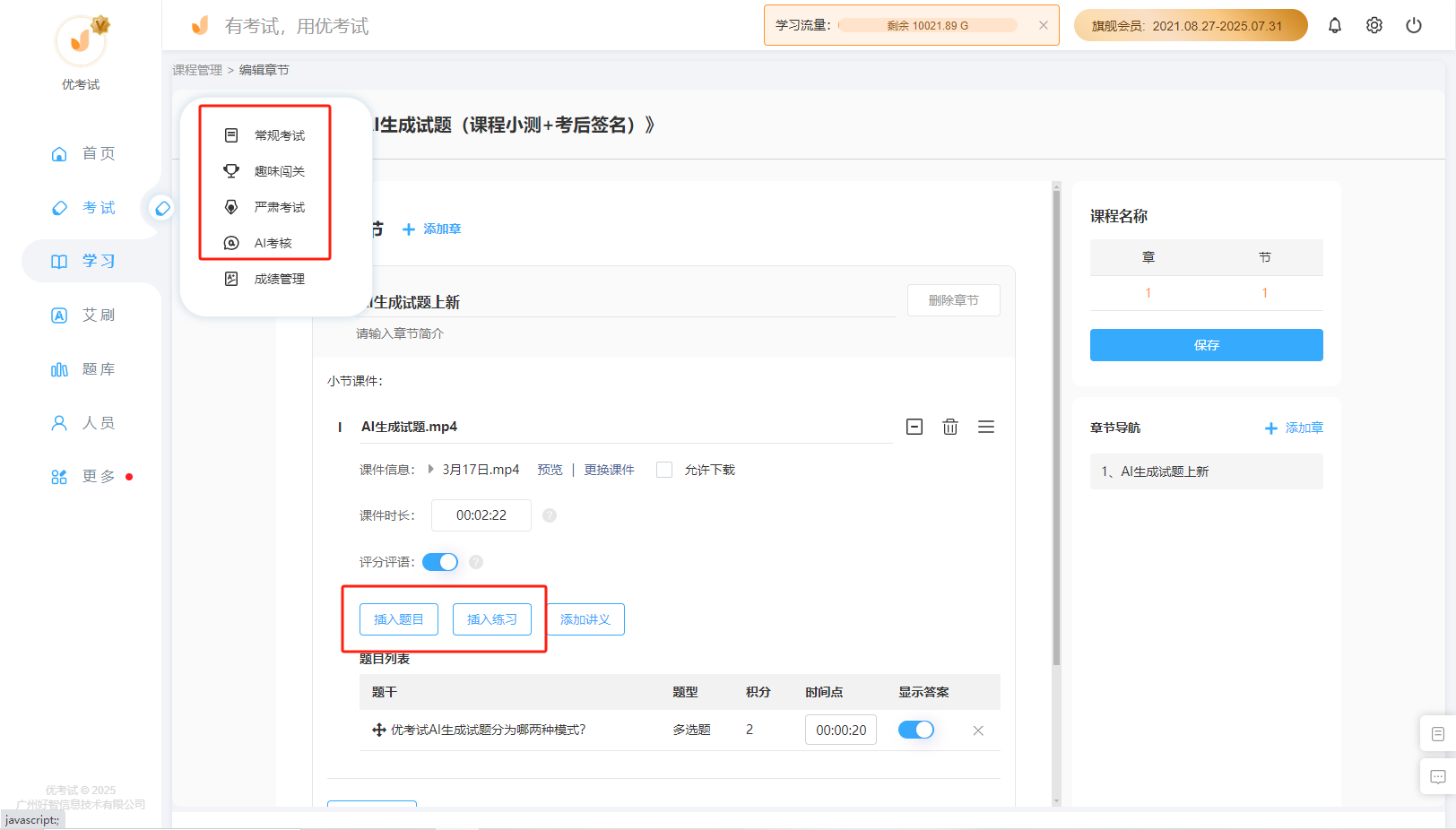
Task: Delete AI生成试题.mp4 with trash icon
Action: coord(950,427)
